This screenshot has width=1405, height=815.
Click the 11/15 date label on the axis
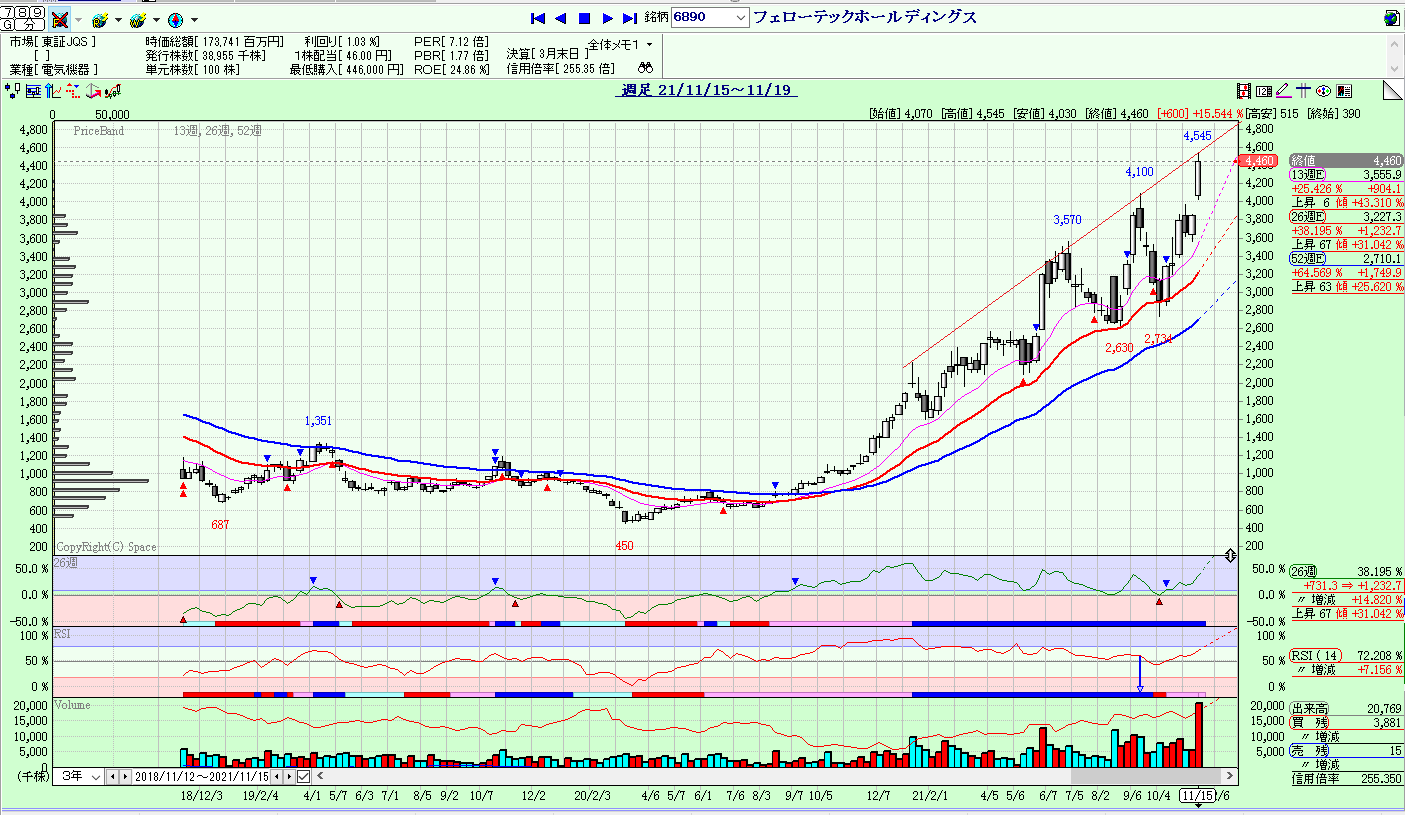[1196, 795]
